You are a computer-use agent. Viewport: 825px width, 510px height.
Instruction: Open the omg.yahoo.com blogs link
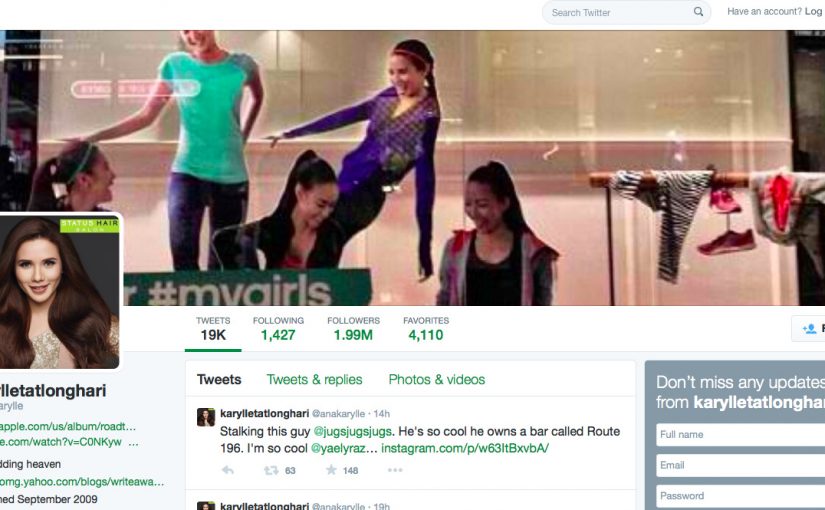(x=82, y=482)
